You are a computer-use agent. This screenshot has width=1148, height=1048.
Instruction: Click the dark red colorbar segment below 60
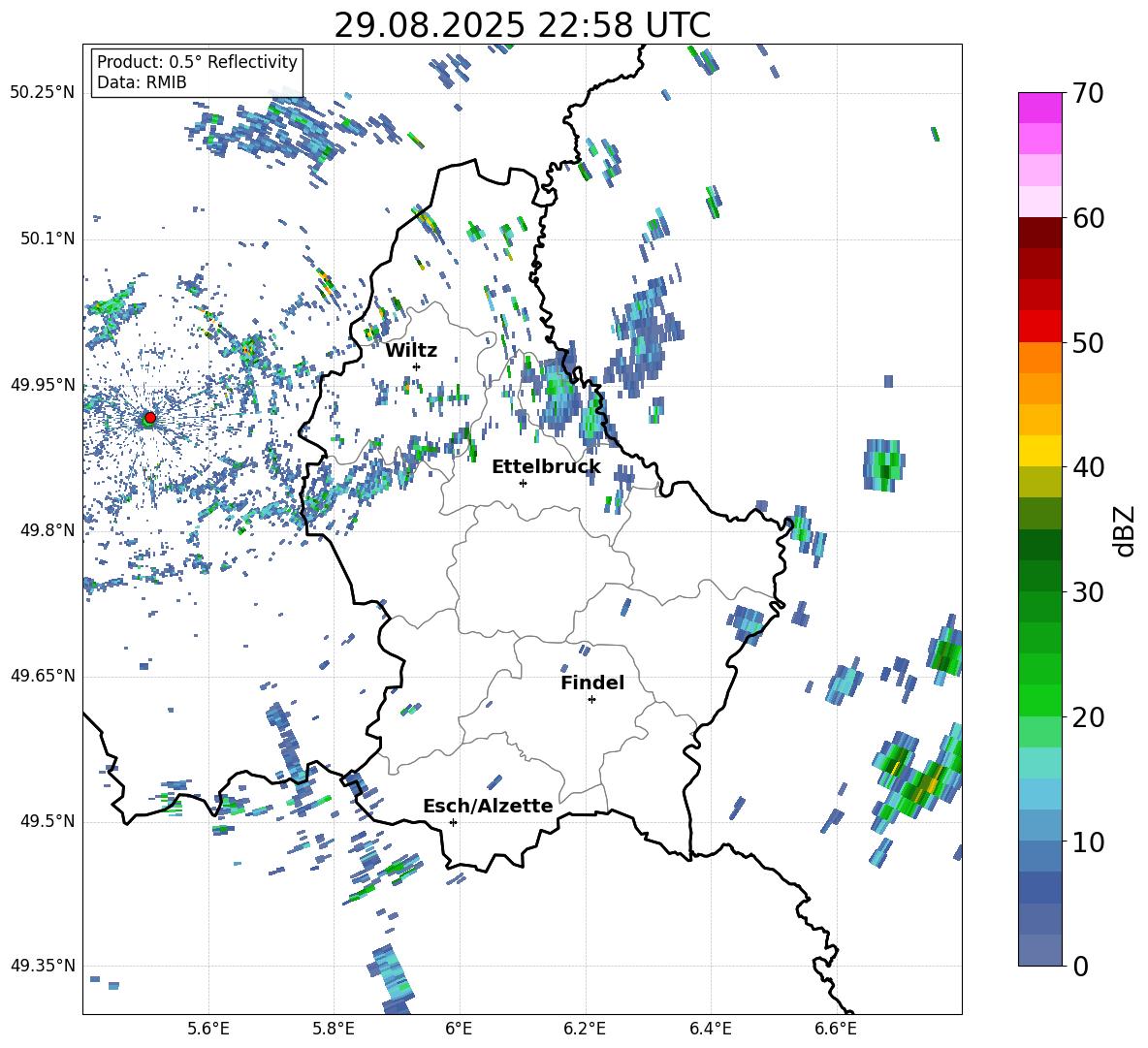(x=1039, y=233)
